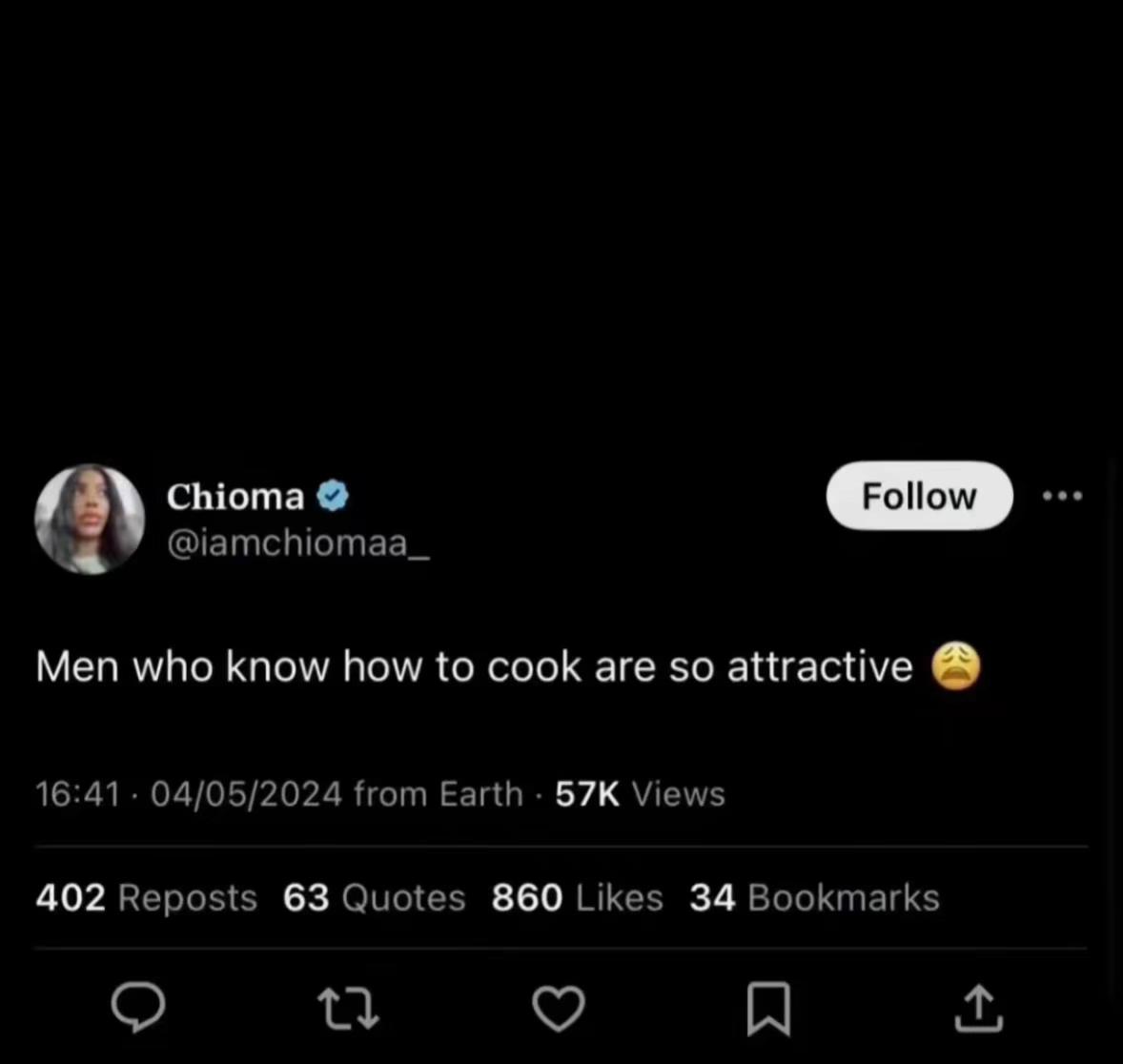This screenshot has width=1123, height=1064.
Task: Click the weary face emoji in the tweet
Action: click(x=954, y=666)
